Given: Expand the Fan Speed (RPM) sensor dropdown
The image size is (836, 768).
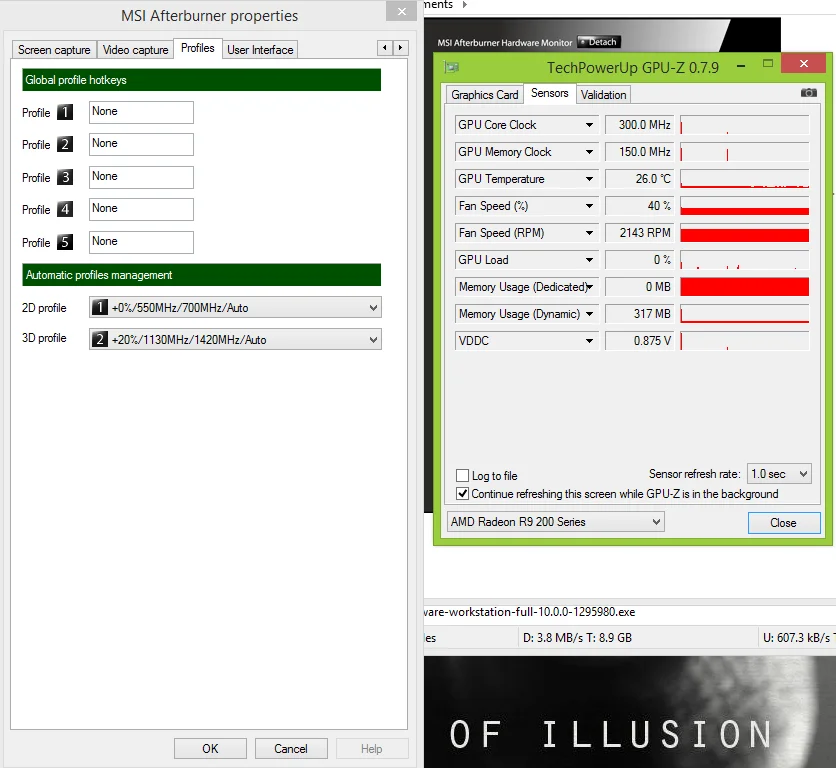Looking at the screenshot, I should click(x=589, y=233).
